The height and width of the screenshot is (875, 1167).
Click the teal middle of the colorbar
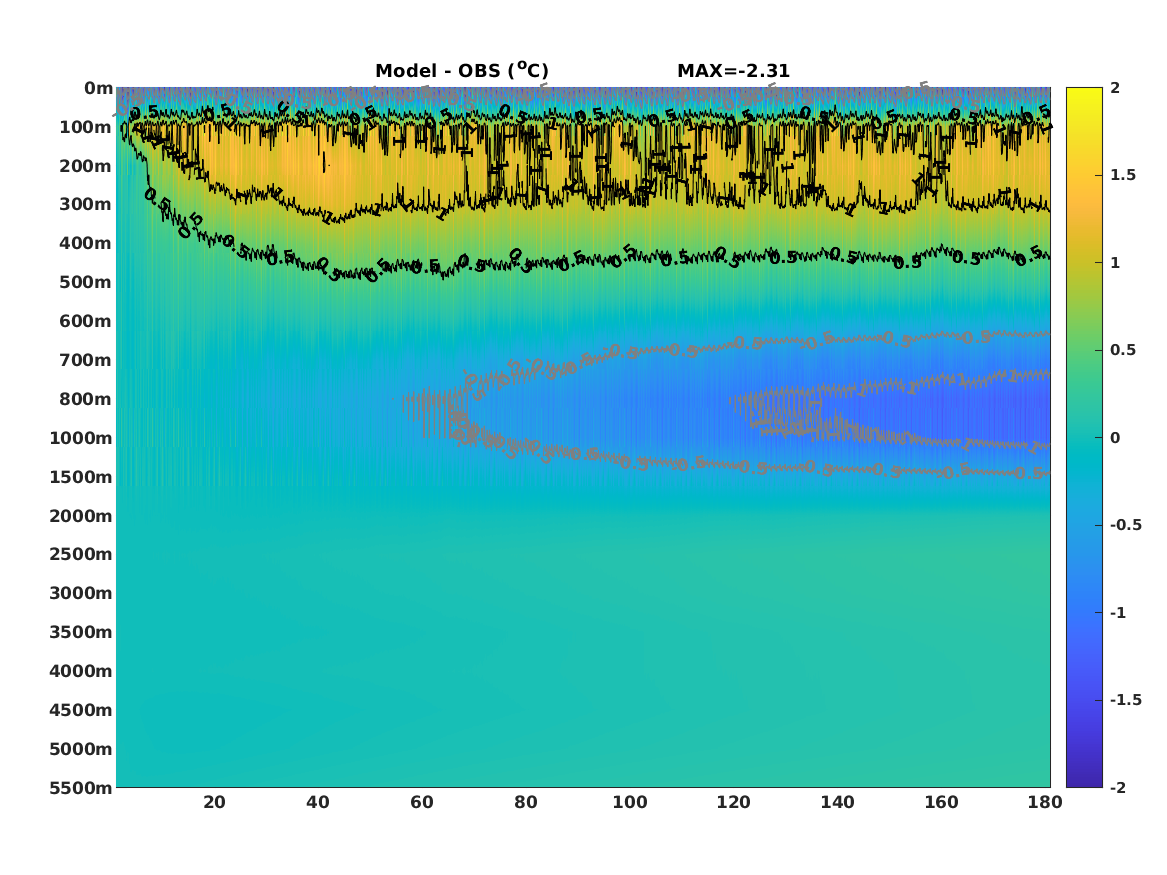tap(1084, 438)
